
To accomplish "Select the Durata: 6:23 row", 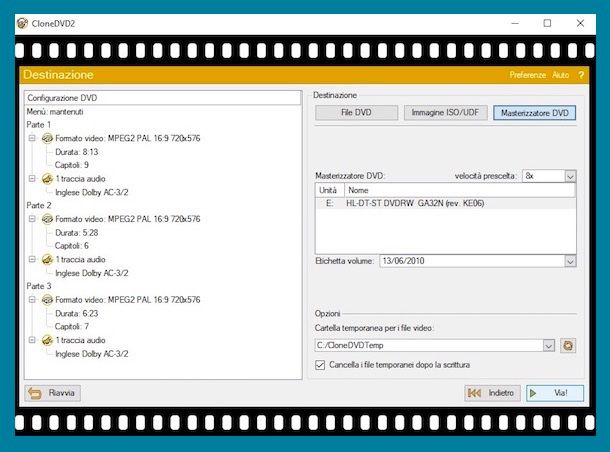I will 77,314.
